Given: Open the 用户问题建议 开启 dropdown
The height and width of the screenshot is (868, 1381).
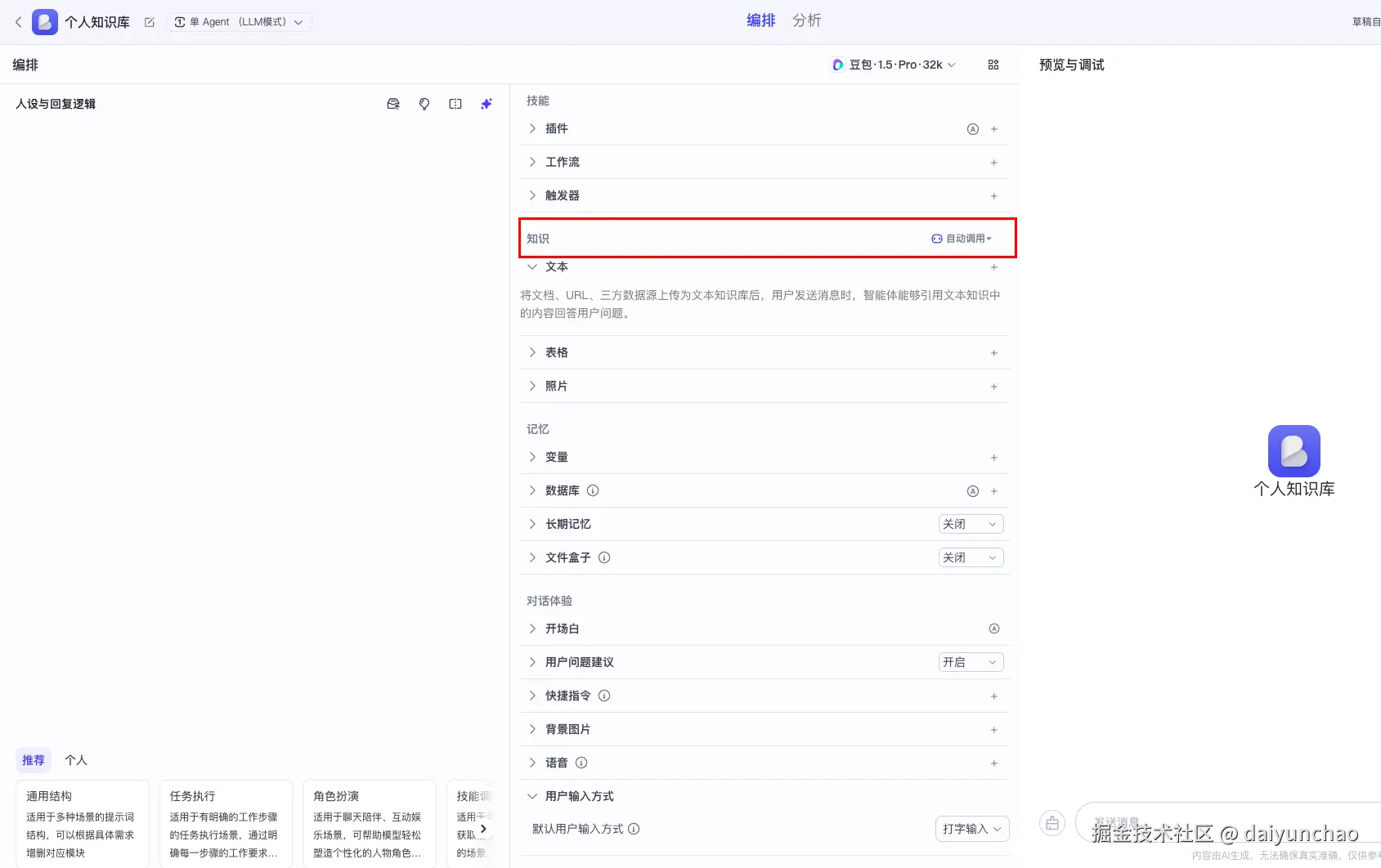Looking at the screenshot, I should (x=971, y=662).
